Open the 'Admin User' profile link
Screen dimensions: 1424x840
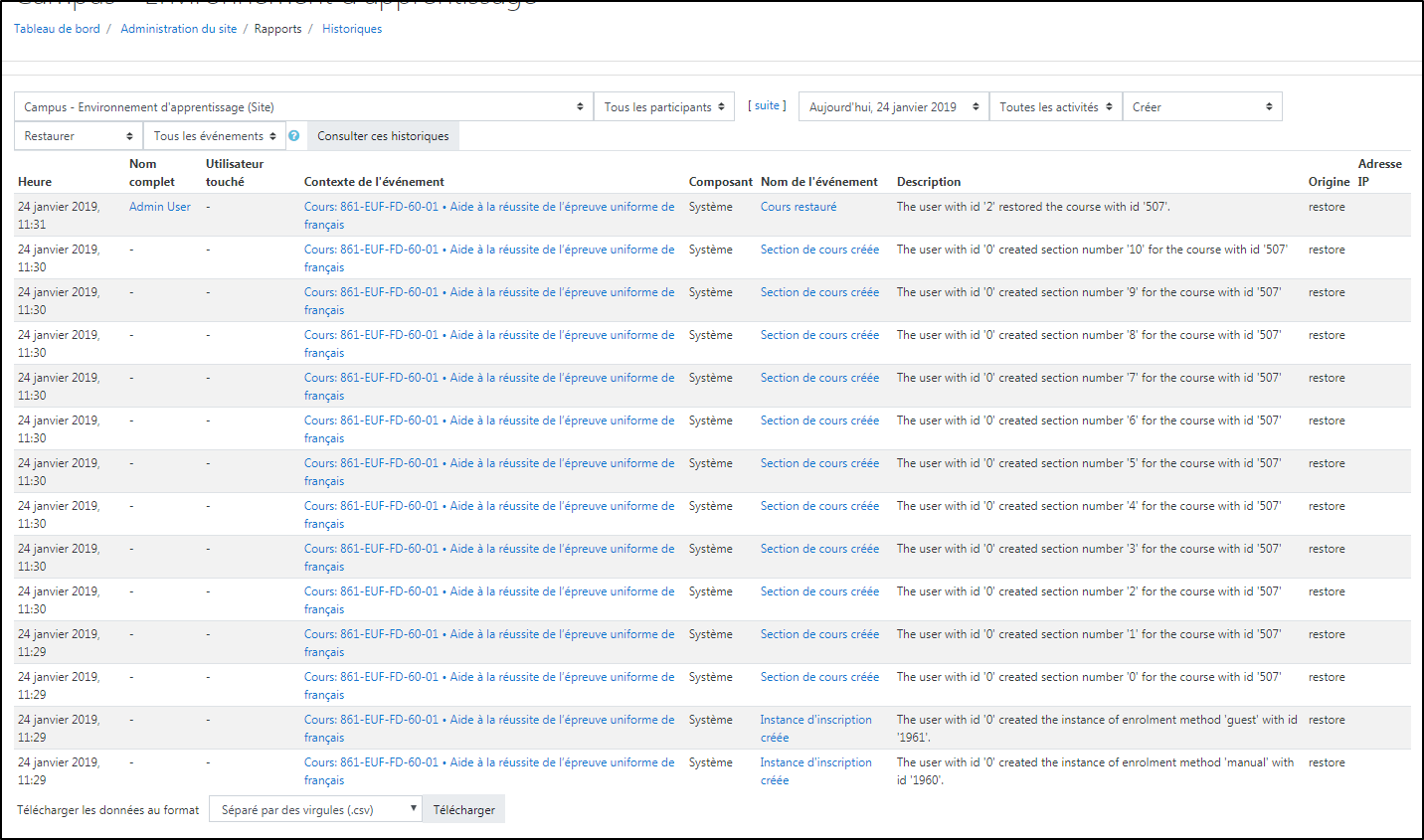pyautogui.click(x=160, y=207)
